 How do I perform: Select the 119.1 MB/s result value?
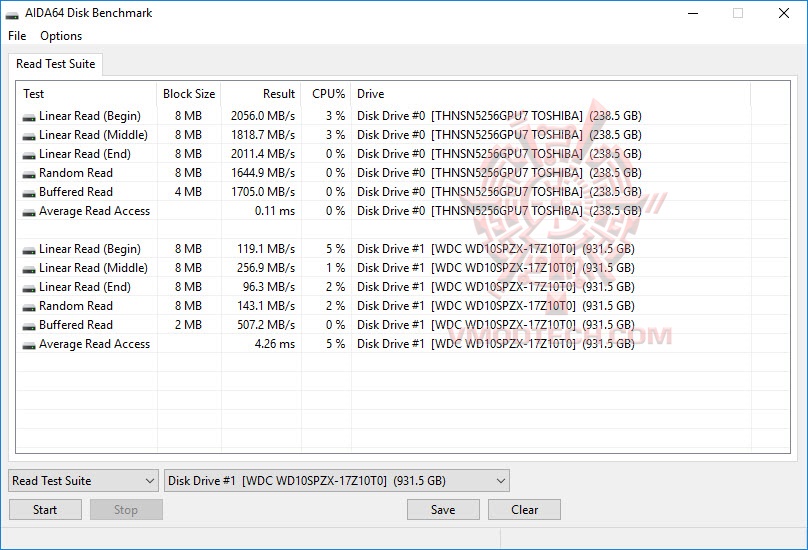(266, 249)
